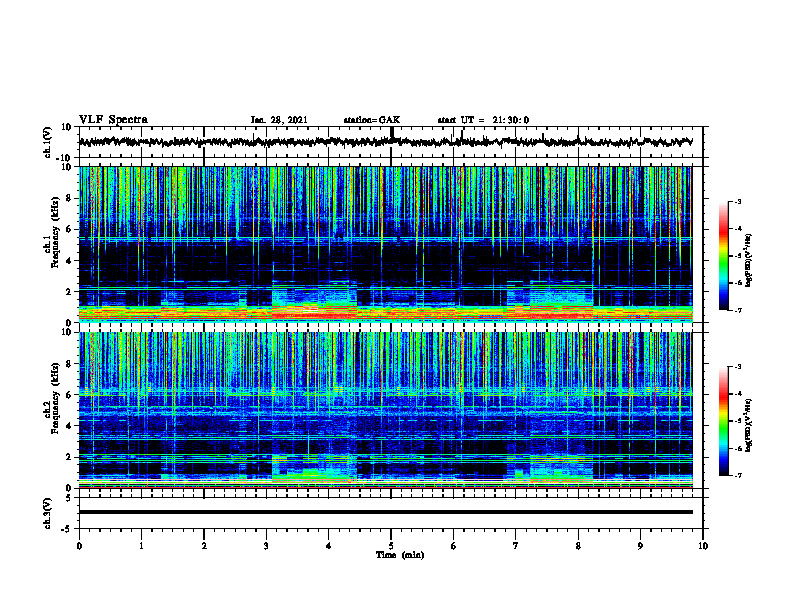The width and height of the screenshot is (792, 612).
Task: Click time axis tick label "4"
Action: [x=329, y=546]
